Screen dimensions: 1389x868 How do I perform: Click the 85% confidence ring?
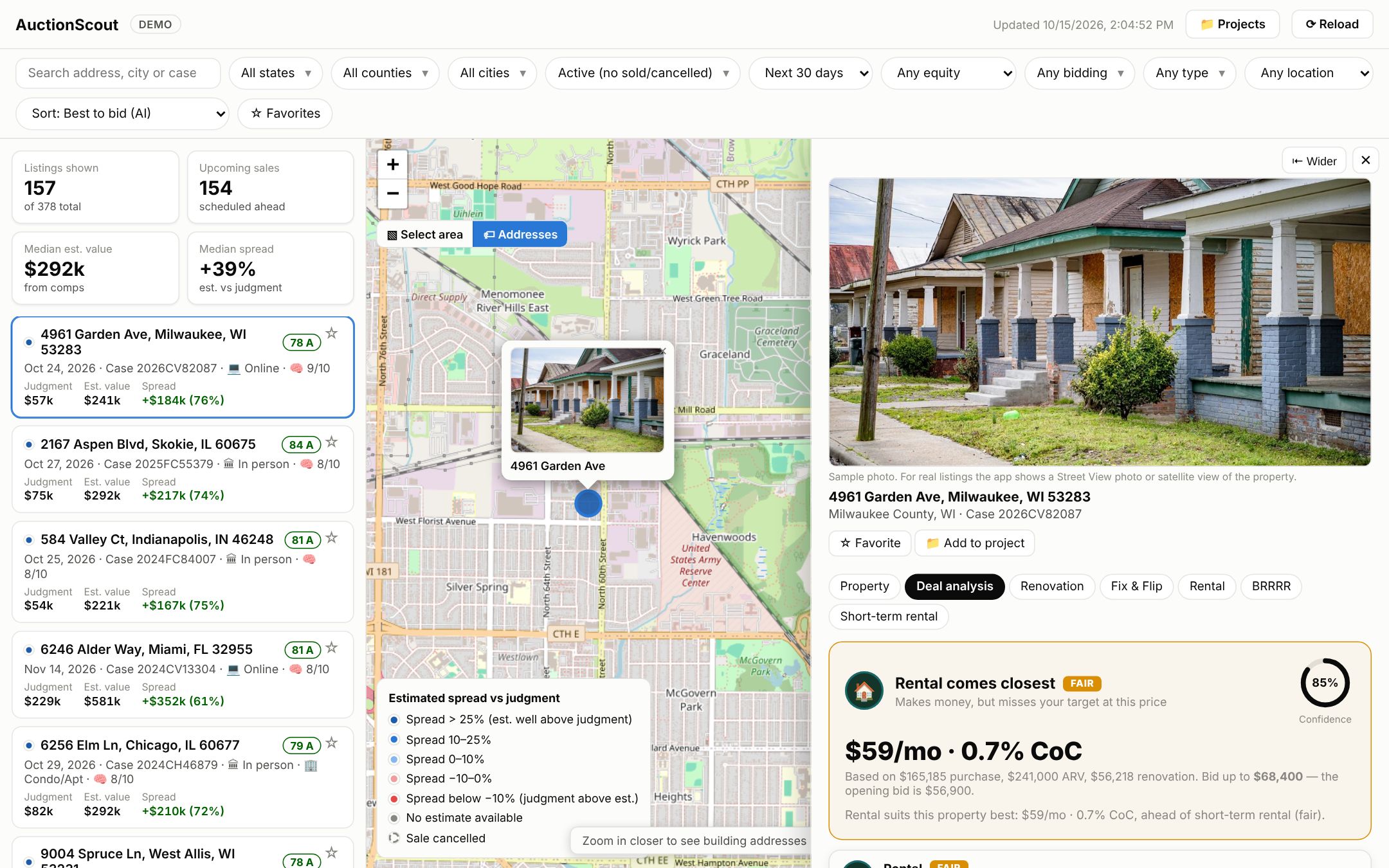(1325, 683)
